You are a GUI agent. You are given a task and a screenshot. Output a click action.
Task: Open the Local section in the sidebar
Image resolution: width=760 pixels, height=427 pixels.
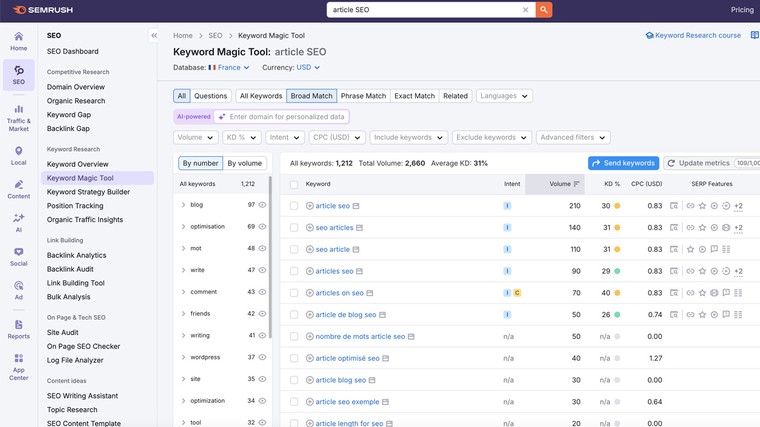click(x=18, y=156)
